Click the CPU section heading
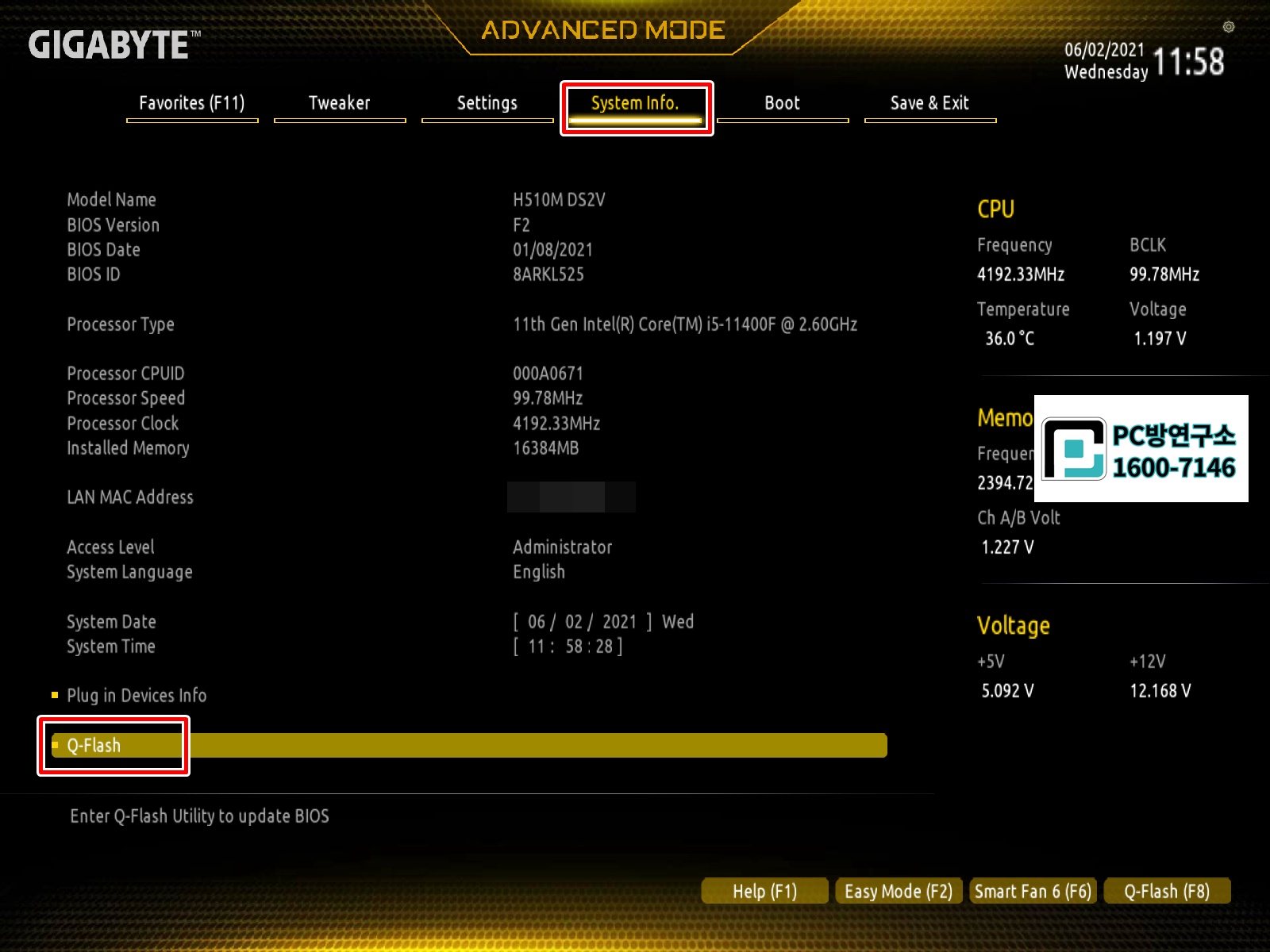1270x952 pixels. pos(995,209)
